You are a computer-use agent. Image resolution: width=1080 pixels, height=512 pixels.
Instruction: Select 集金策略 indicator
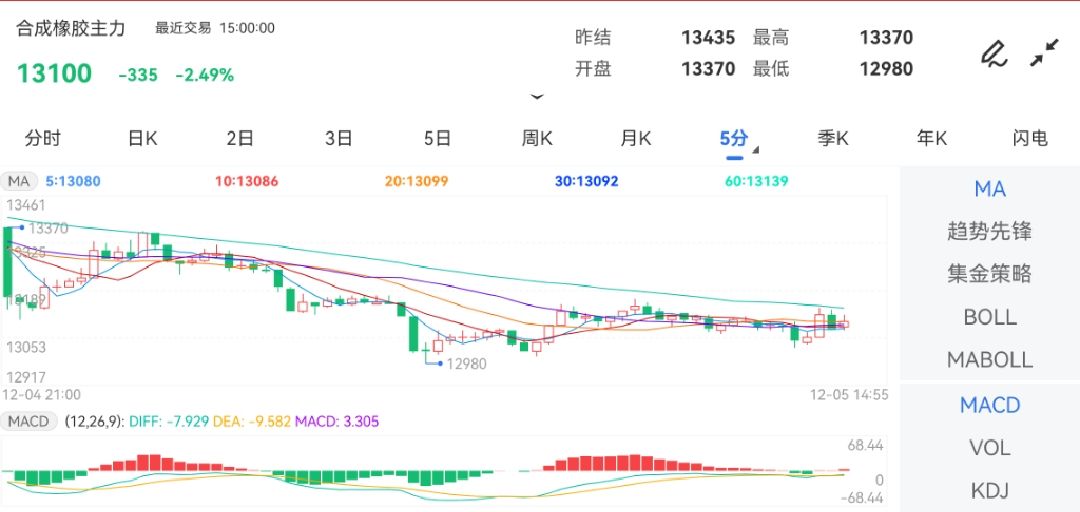click(990, 274)
